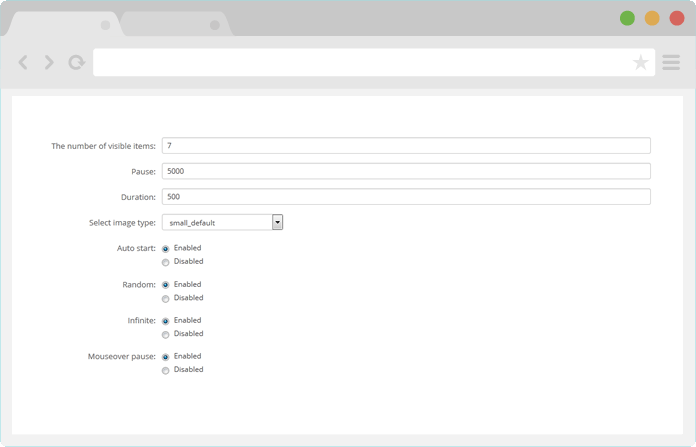The image size is (696, 447).
Task: Set Mouseover pause to Enabled
Action: click(166, 357)
